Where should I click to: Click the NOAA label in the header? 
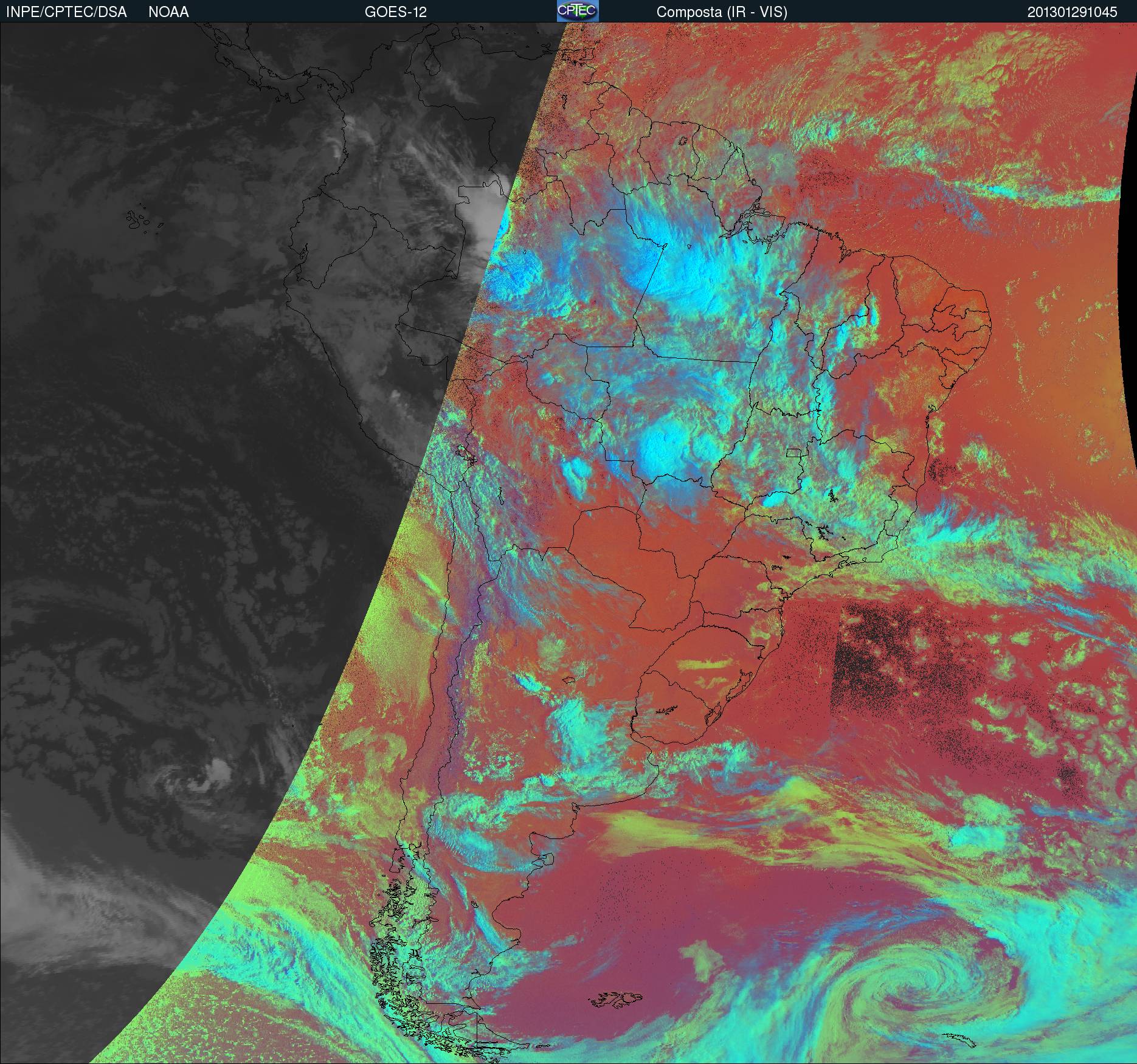(x=168, y=12)
